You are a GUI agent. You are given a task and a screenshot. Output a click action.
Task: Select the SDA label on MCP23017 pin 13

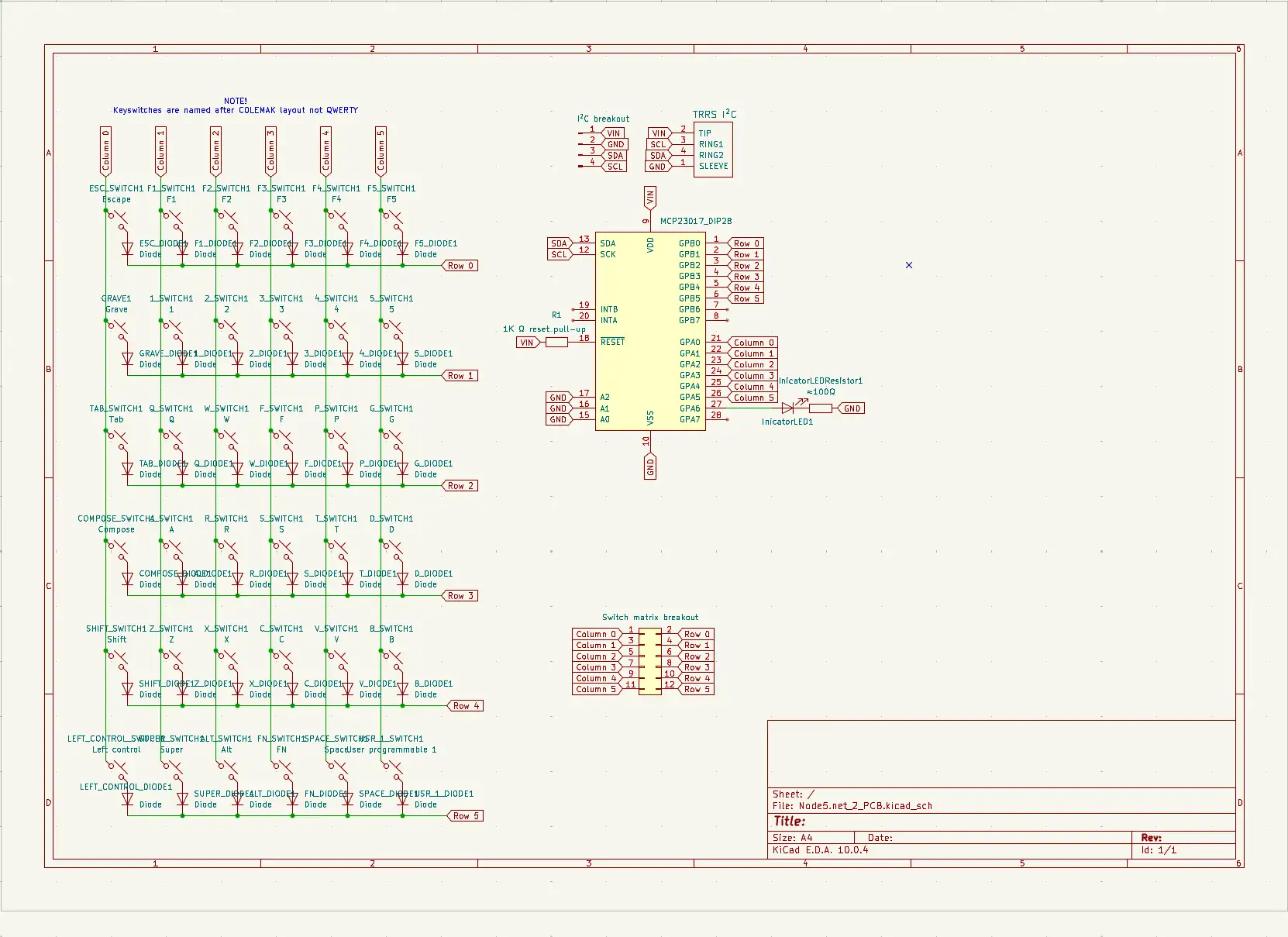558,243
